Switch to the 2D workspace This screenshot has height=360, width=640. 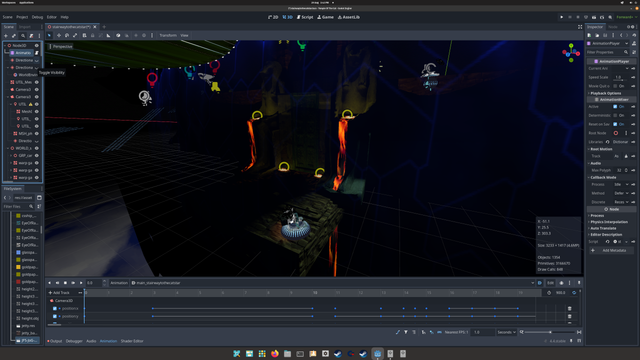click(x=273, y=17)
